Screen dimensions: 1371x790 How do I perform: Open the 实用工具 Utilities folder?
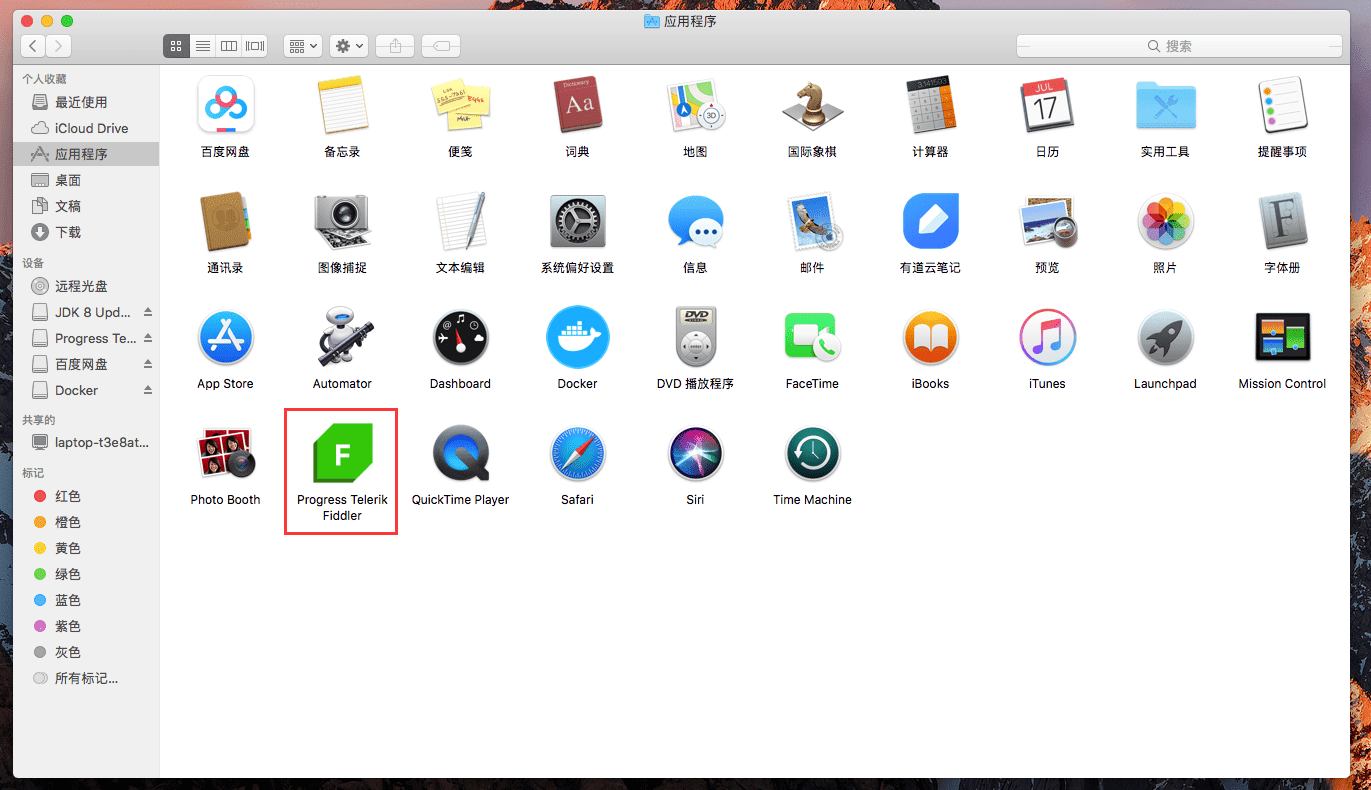pos(1165,105)
